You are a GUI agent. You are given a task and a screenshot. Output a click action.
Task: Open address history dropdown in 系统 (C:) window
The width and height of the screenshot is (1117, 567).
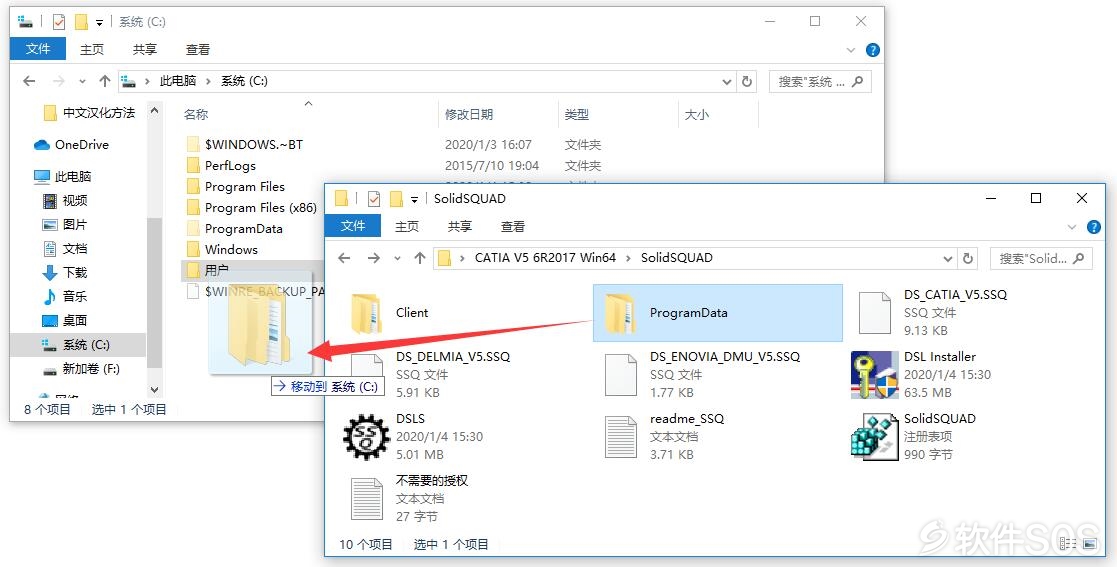(x=727, y=81)
